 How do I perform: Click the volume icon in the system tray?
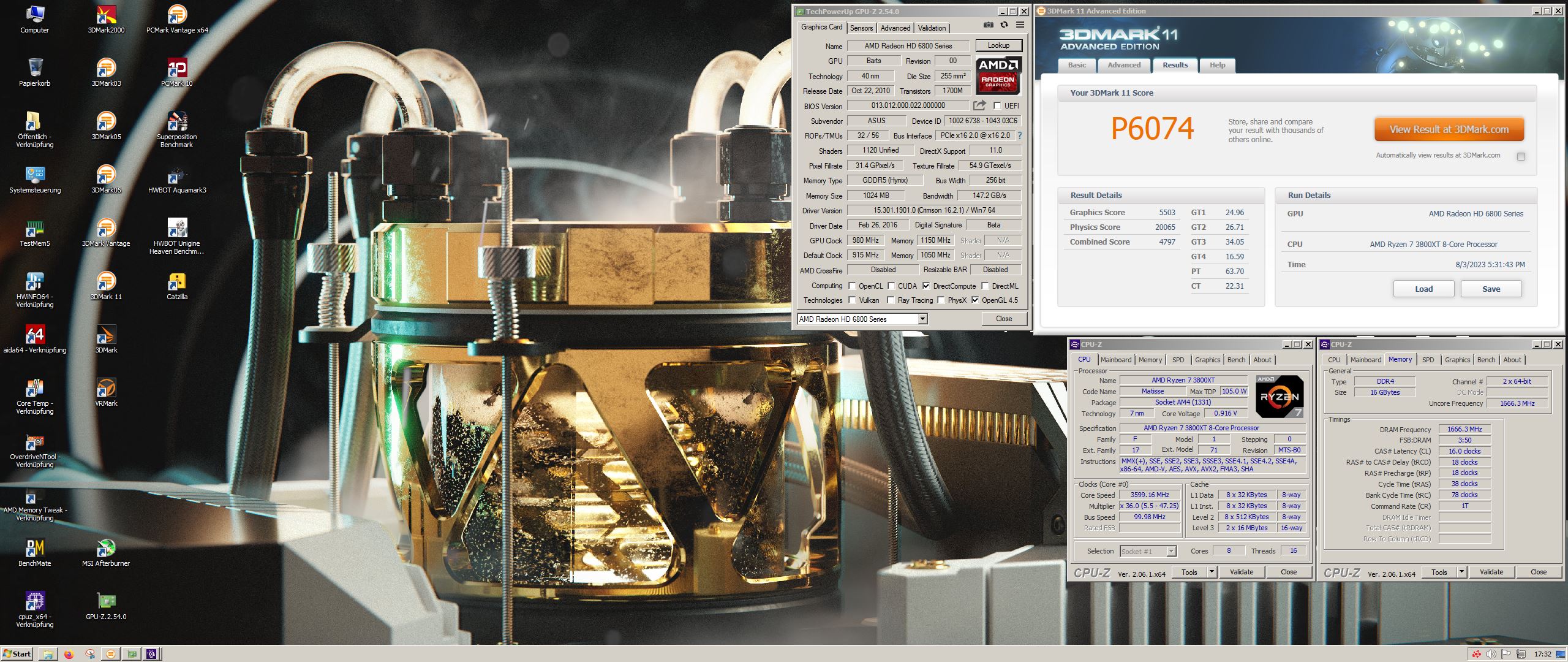tap(1491, 654)
